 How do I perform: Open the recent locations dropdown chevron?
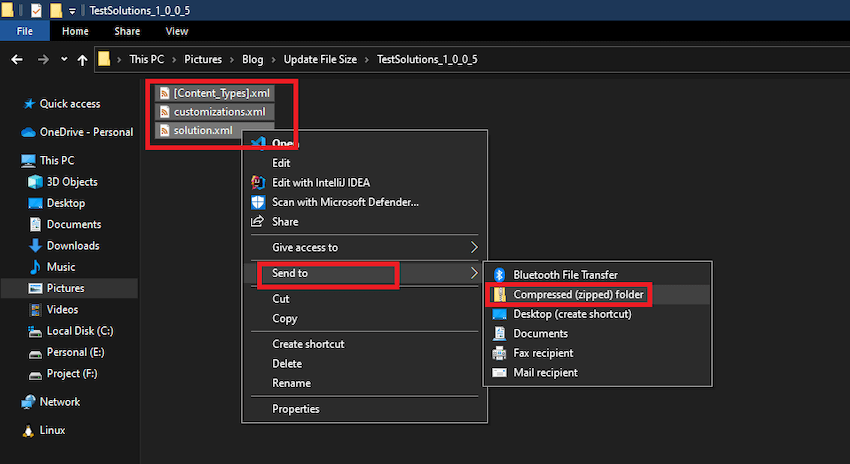(63, 60)
